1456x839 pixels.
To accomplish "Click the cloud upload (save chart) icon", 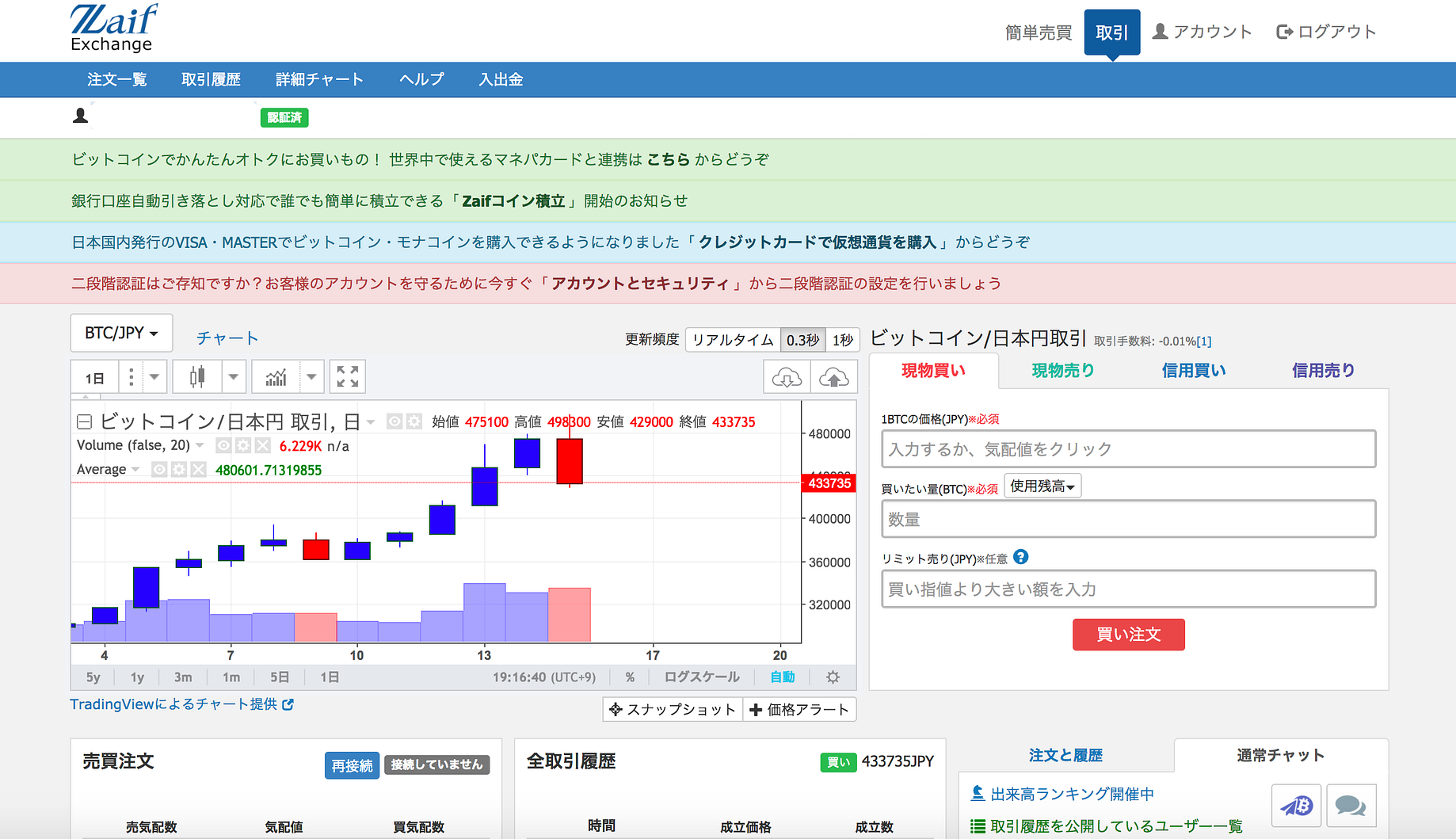I will [834, 377].
